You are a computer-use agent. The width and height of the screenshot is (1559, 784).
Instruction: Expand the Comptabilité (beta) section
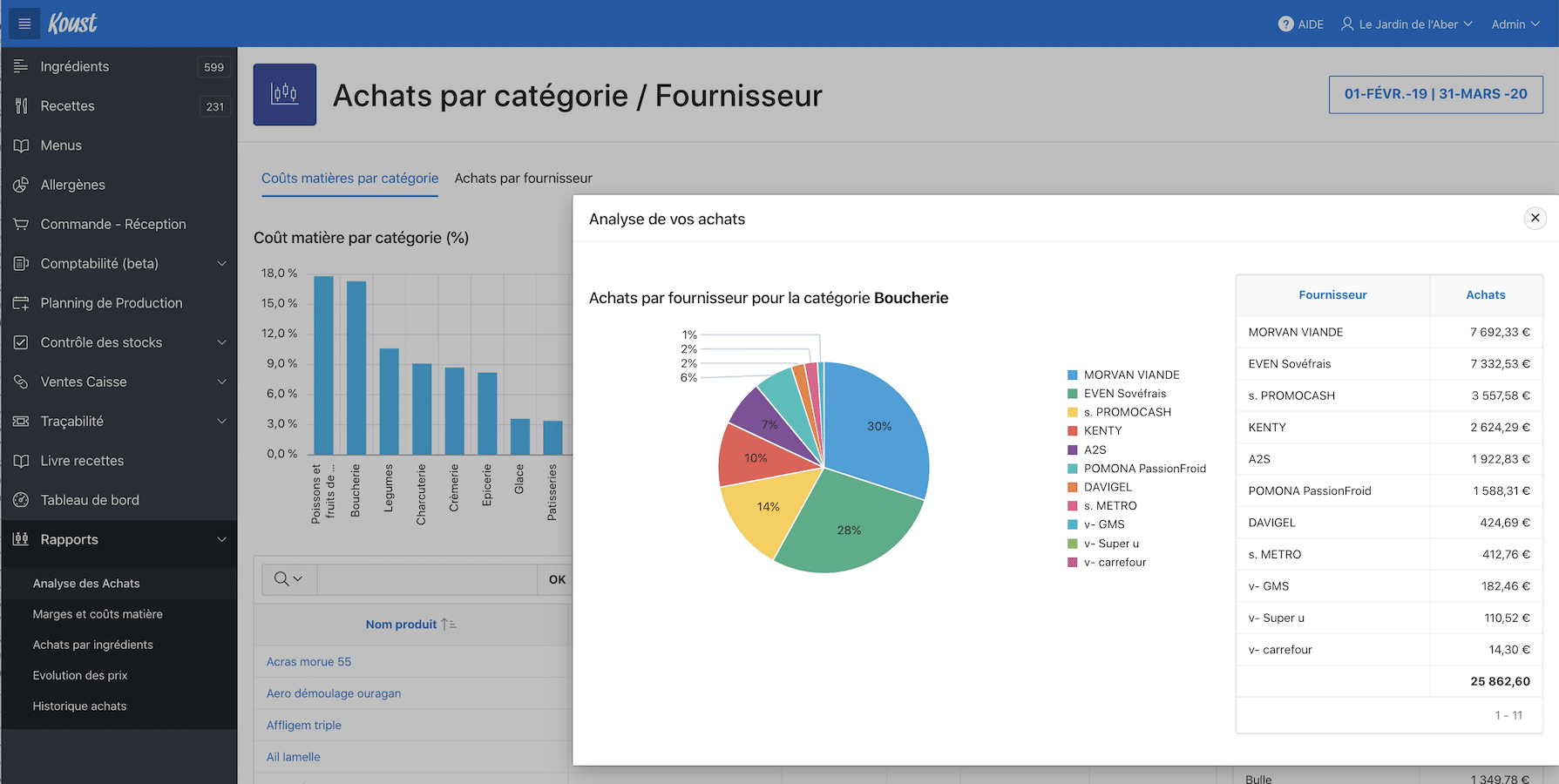pos(222,263)
